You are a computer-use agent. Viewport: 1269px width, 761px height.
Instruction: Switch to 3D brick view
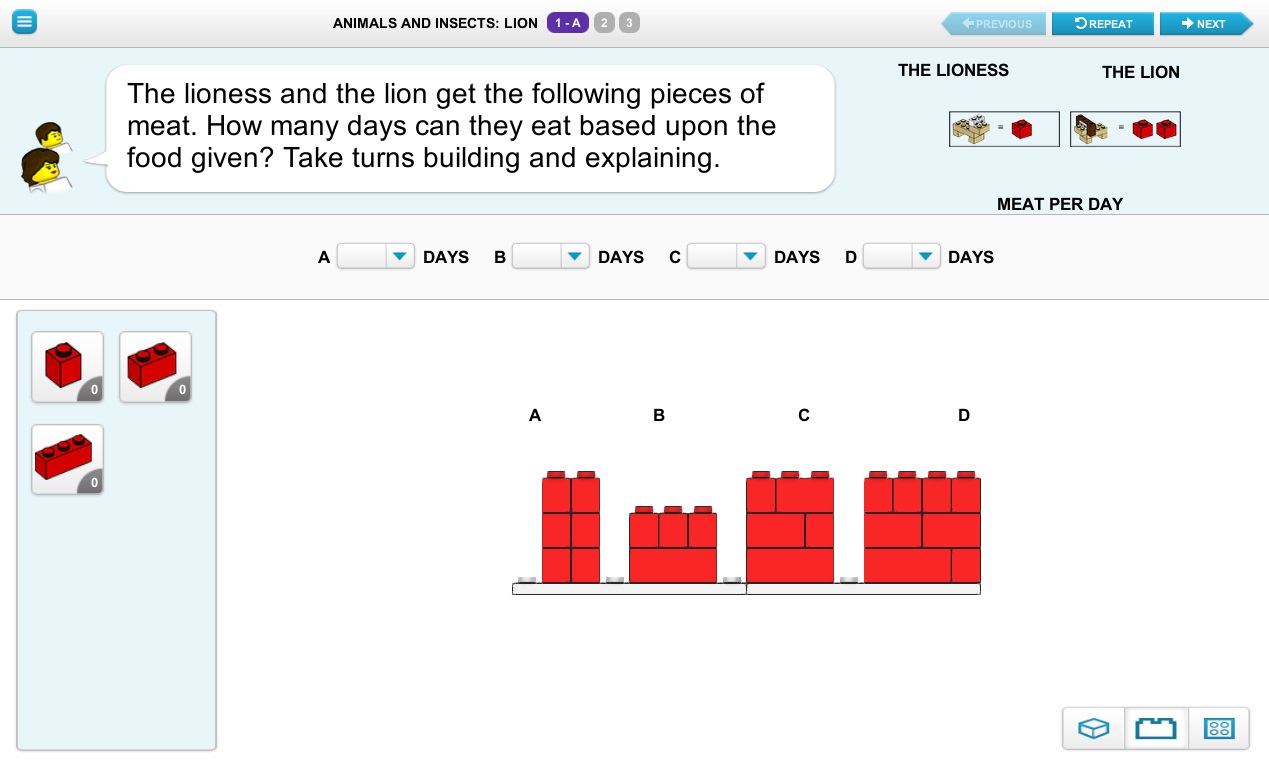[1094, 728]
